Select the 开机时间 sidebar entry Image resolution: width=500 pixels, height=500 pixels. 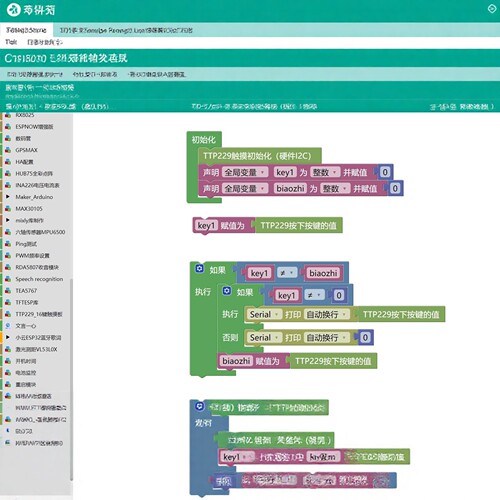[26, 361]
